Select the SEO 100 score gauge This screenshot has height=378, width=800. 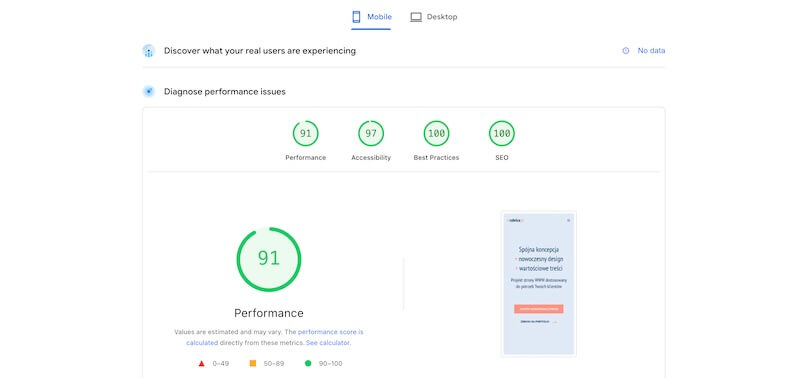pyautogui.click(x=502, y=134)
